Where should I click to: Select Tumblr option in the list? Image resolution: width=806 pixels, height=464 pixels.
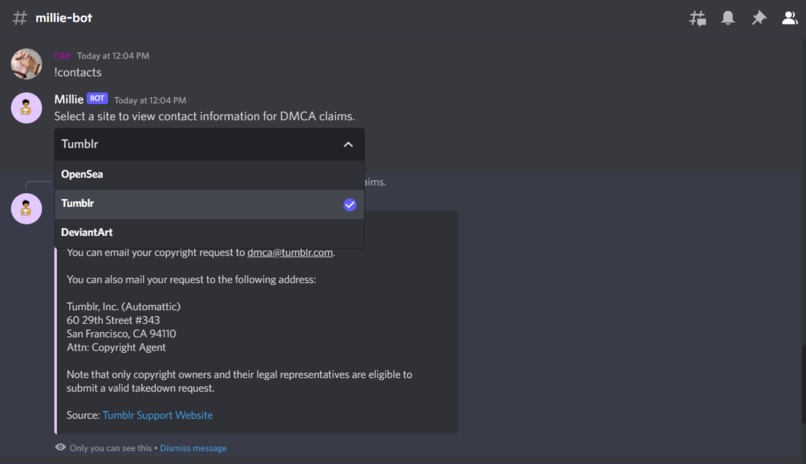(x=209, y=205)
